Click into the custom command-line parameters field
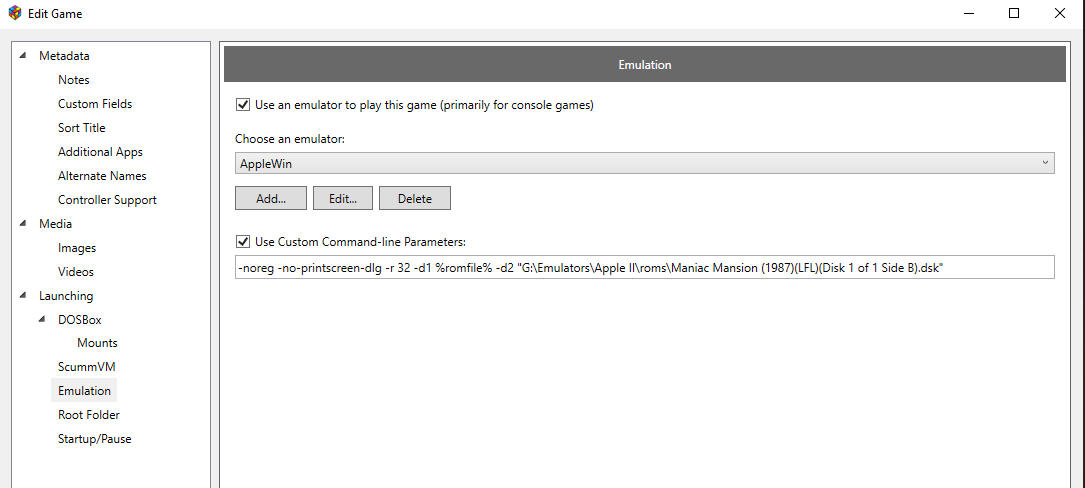This screenshot has height=488, width=1085. tap(645, 267)
